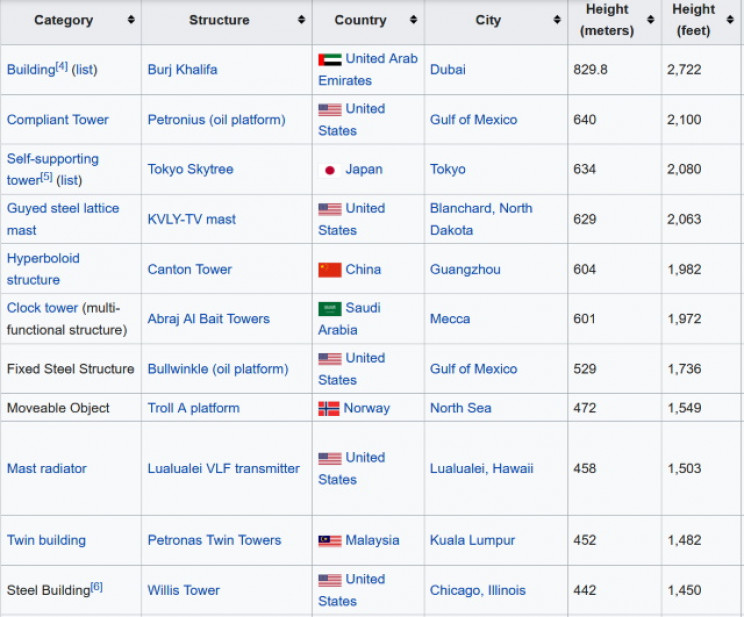
Task: Open the China country link
Action: pyautogui.click(x=363, y=269)
